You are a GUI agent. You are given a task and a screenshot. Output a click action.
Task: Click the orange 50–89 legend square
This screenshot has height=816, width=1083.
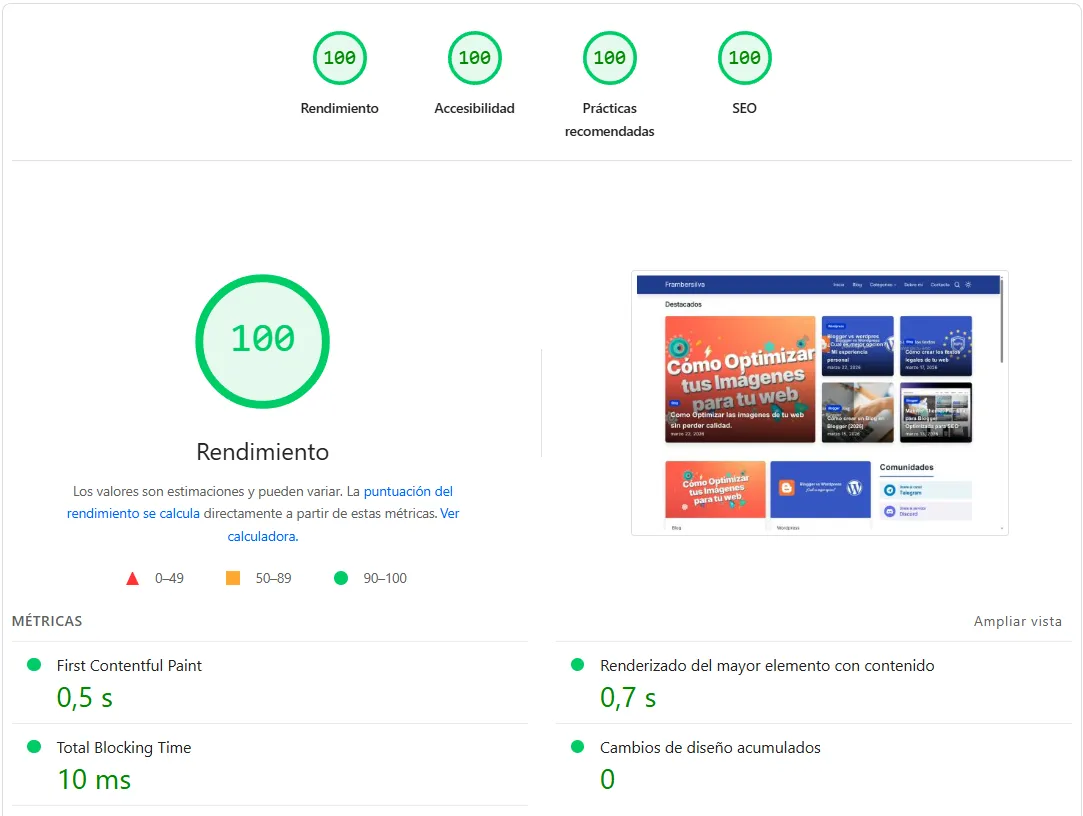coord(232,577)
